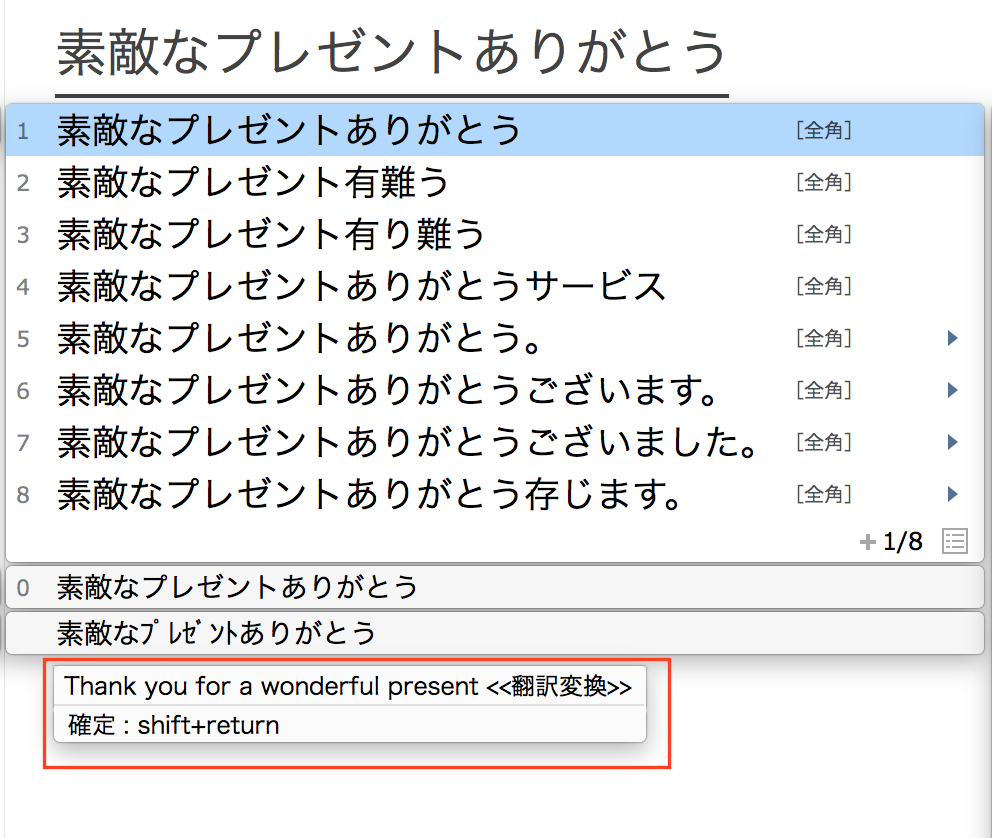This screenshot has width=992, height=838.
Task: Select candidate 1 素敵なプレゼントありがとう
Action: [289, 130]
